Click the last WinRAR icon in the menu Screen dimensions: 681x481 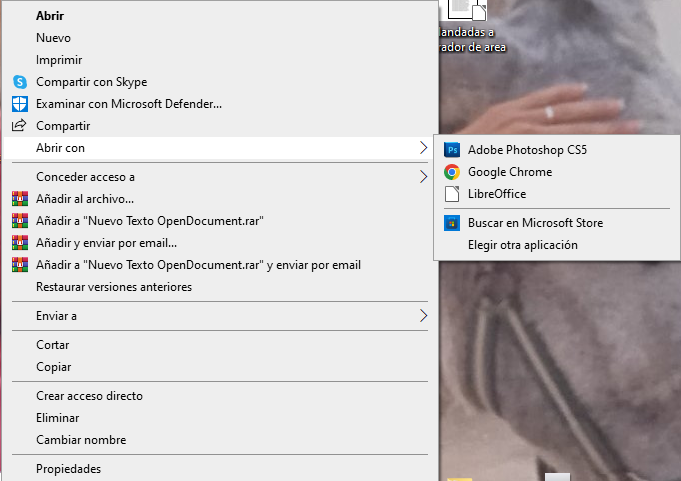coord(20,265)
